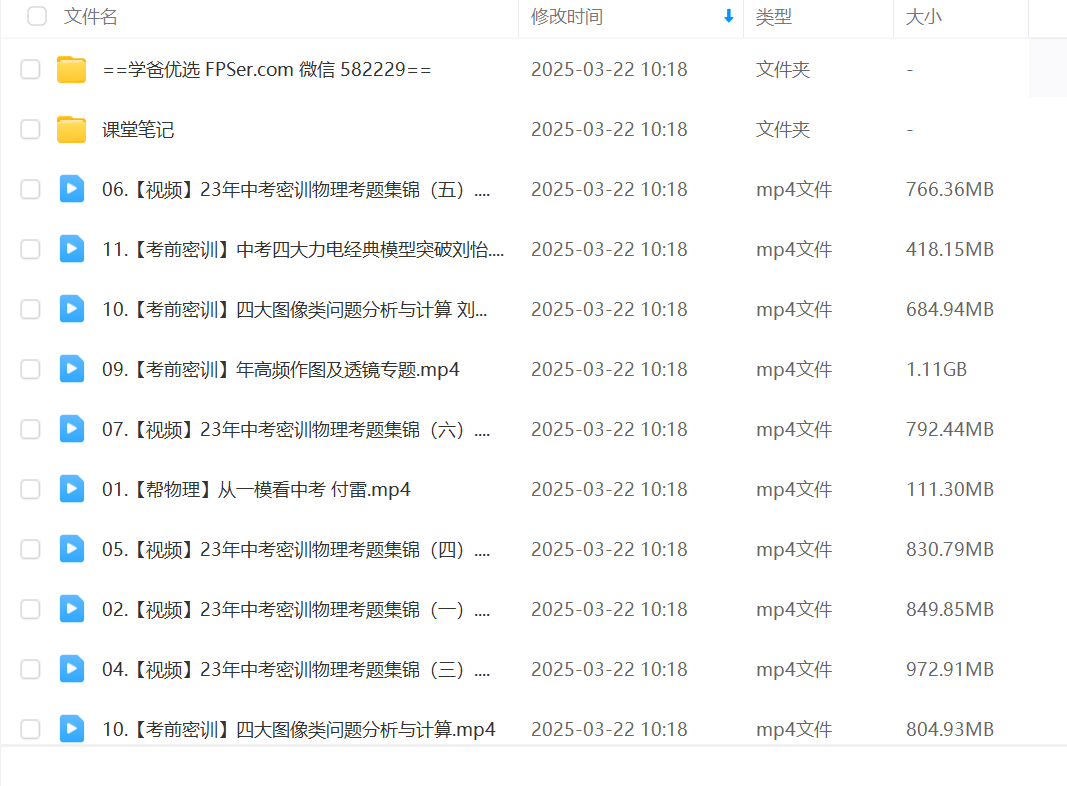Check the box for 课堂笔记 folder
The image size is (1067, 786).
point(30,129)
